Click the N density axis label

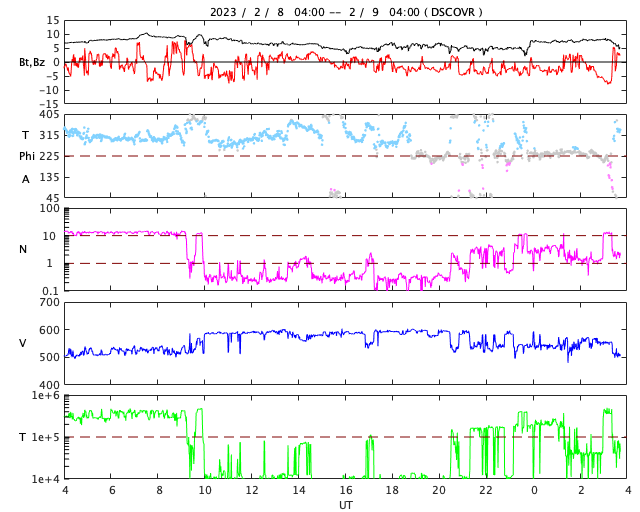pos(23,249)
